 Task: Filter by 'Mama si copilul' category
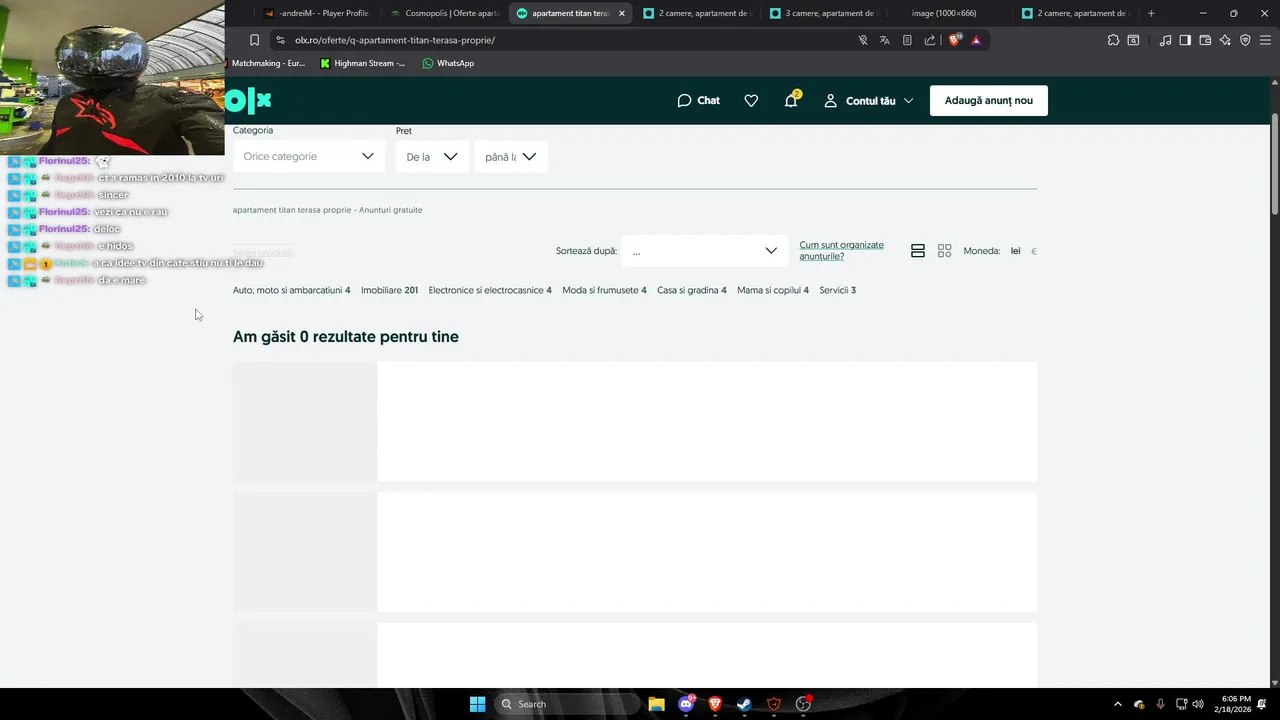coord(773,290)
